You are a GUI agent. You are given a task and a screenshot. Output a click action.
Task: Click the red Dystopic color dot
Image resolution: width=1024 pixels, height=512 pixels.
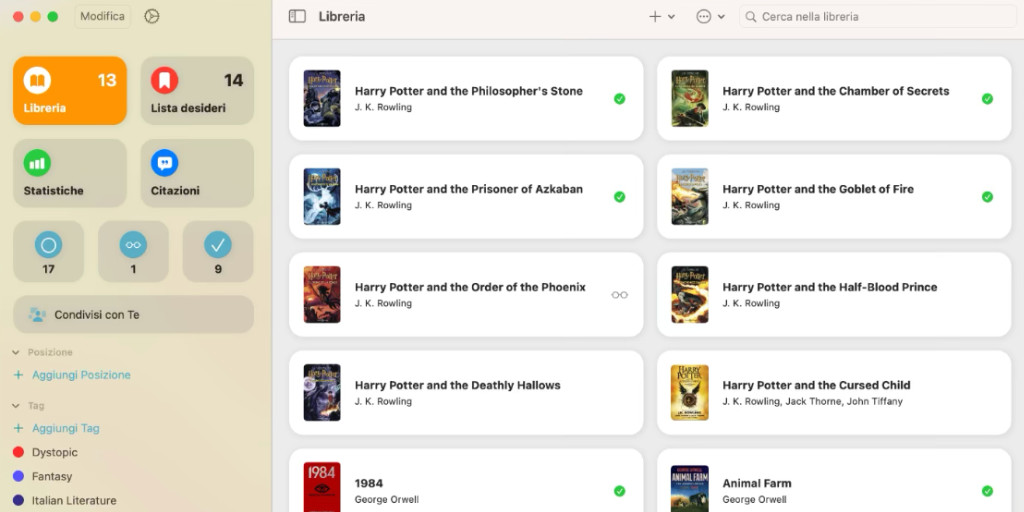pyautogui.click(x=18, y=452)
